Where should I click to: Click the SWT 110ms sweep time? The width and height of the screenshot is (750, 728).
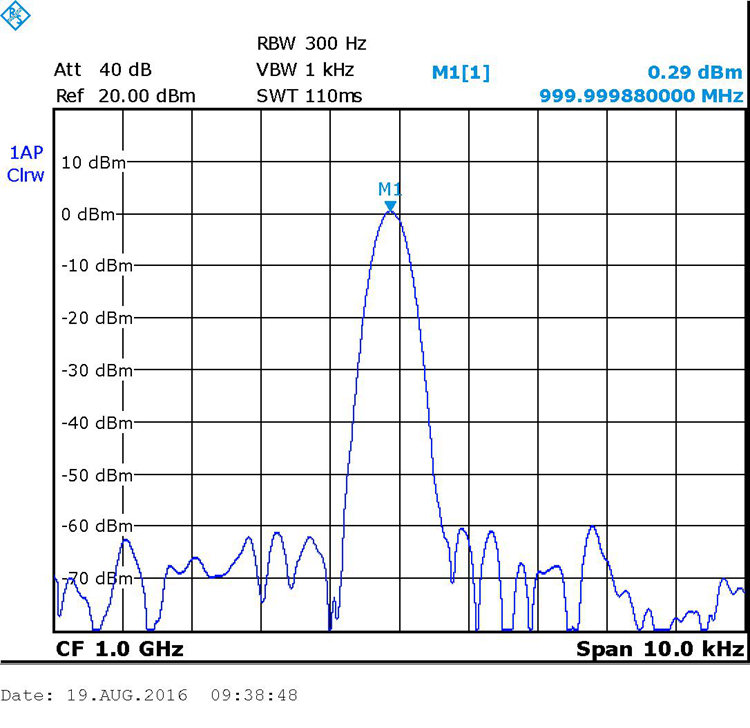tap(309, 96)
